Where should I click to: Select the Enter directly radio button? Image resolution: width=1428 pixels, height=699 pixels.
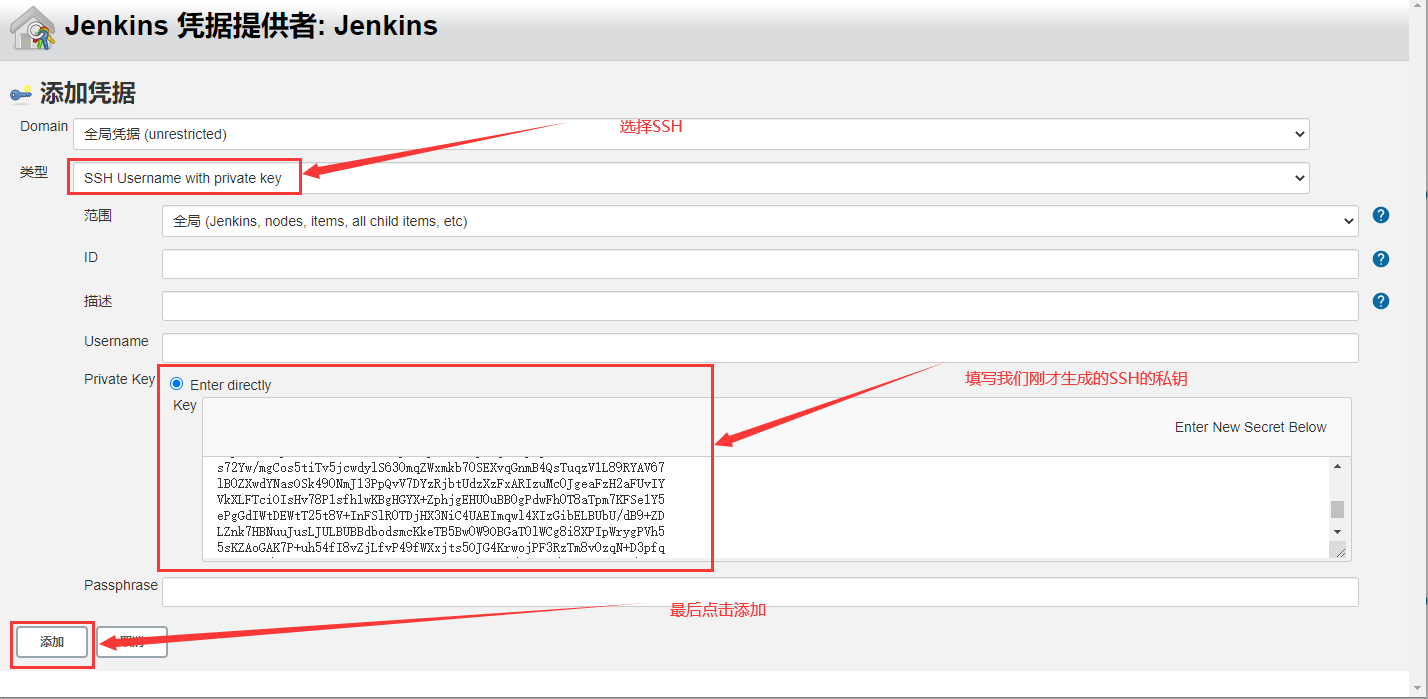[177, 384]
